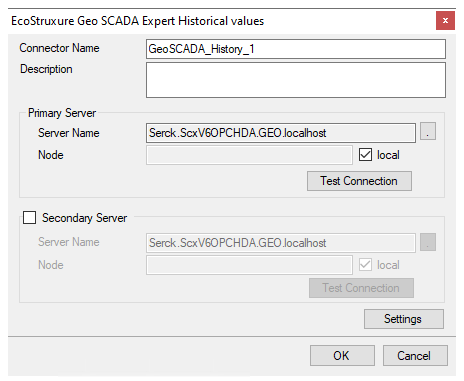Click the Secondary Server browse button
The image size is (464, 381).
pyautogui.click(x=428, y=242)
